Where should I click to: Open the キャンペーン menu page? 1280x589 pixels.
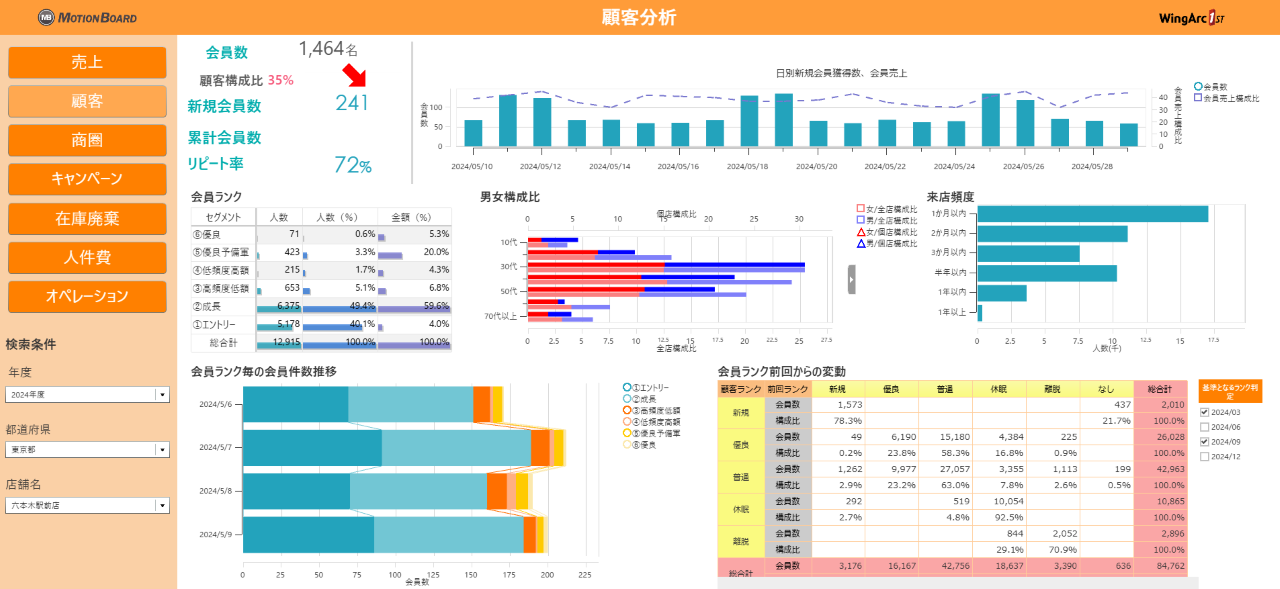87,179
